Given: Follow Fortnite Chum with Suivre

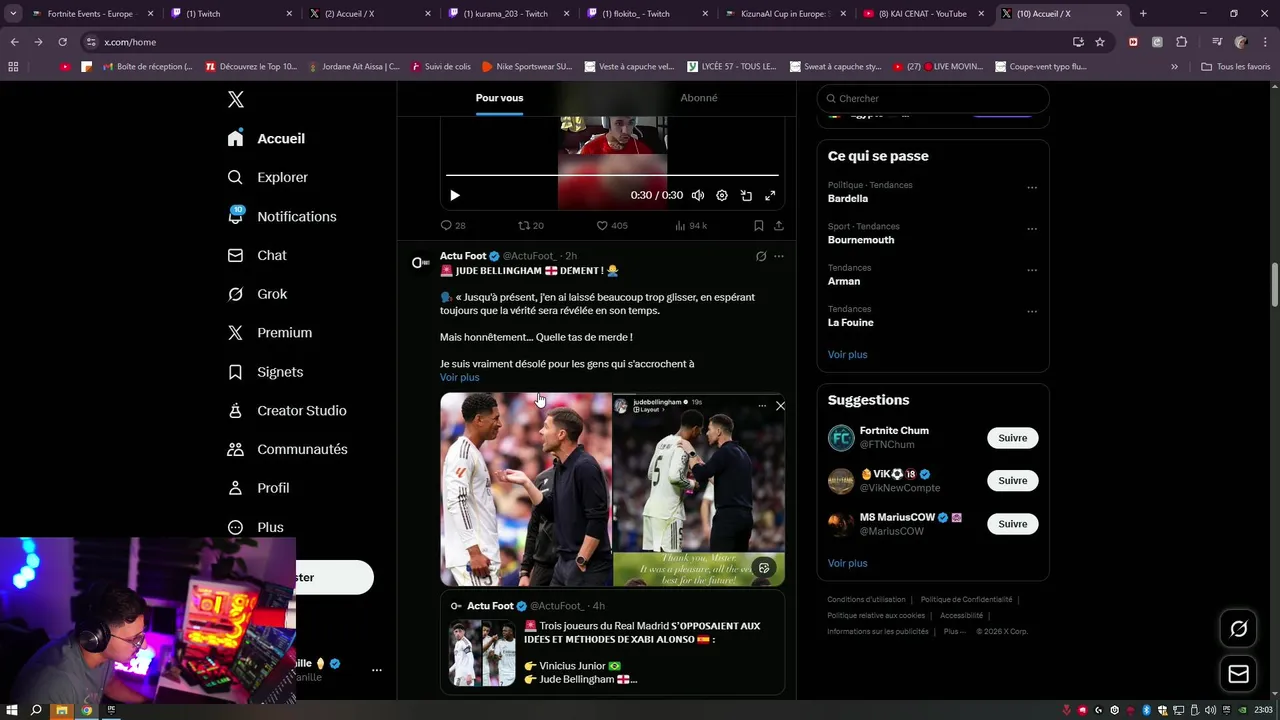Looking at the screenshot, I should (1012, 438).
